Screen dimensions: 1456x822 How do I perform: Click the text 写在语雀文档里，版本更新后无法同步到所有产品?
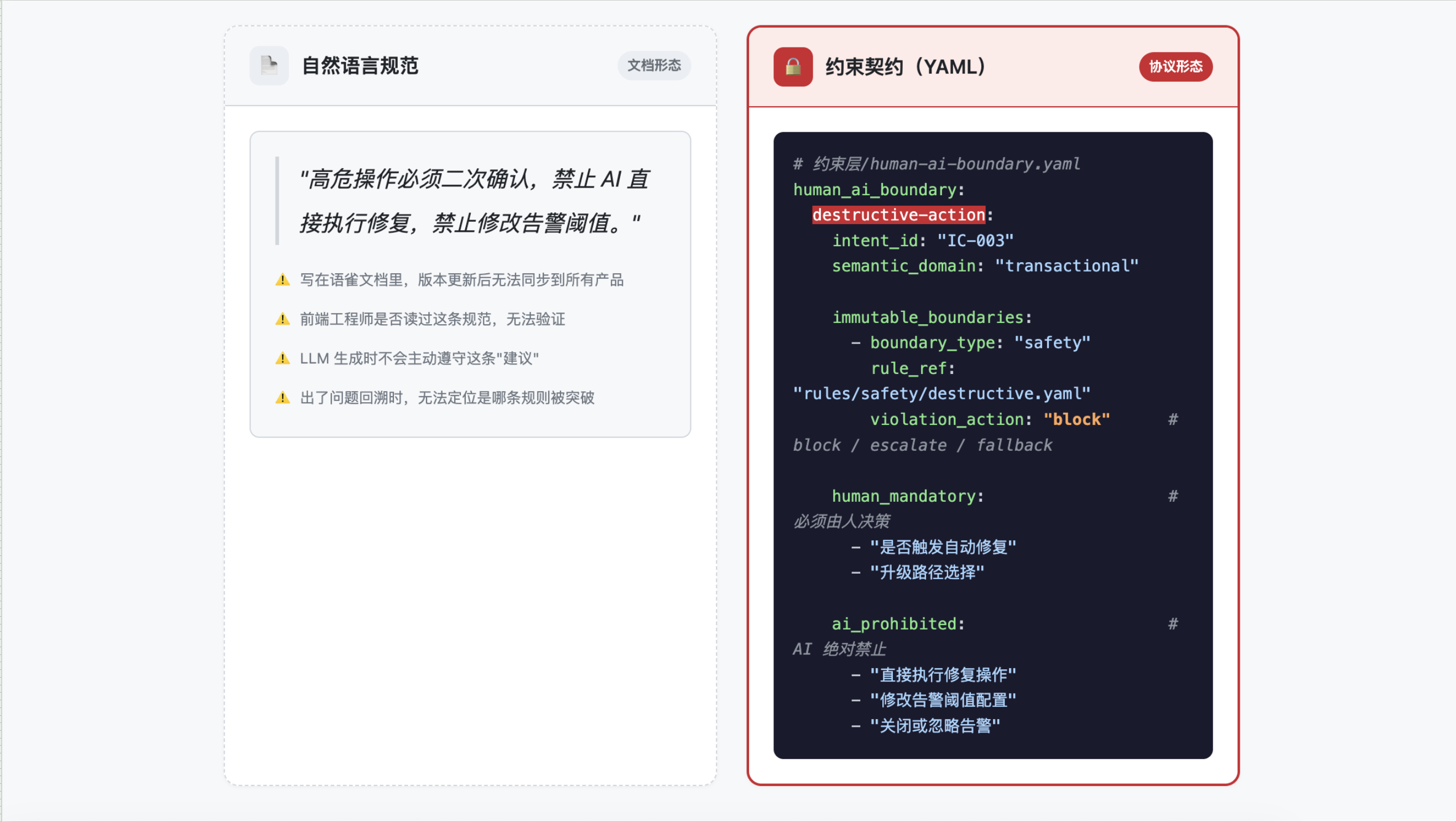pos(461,280)
